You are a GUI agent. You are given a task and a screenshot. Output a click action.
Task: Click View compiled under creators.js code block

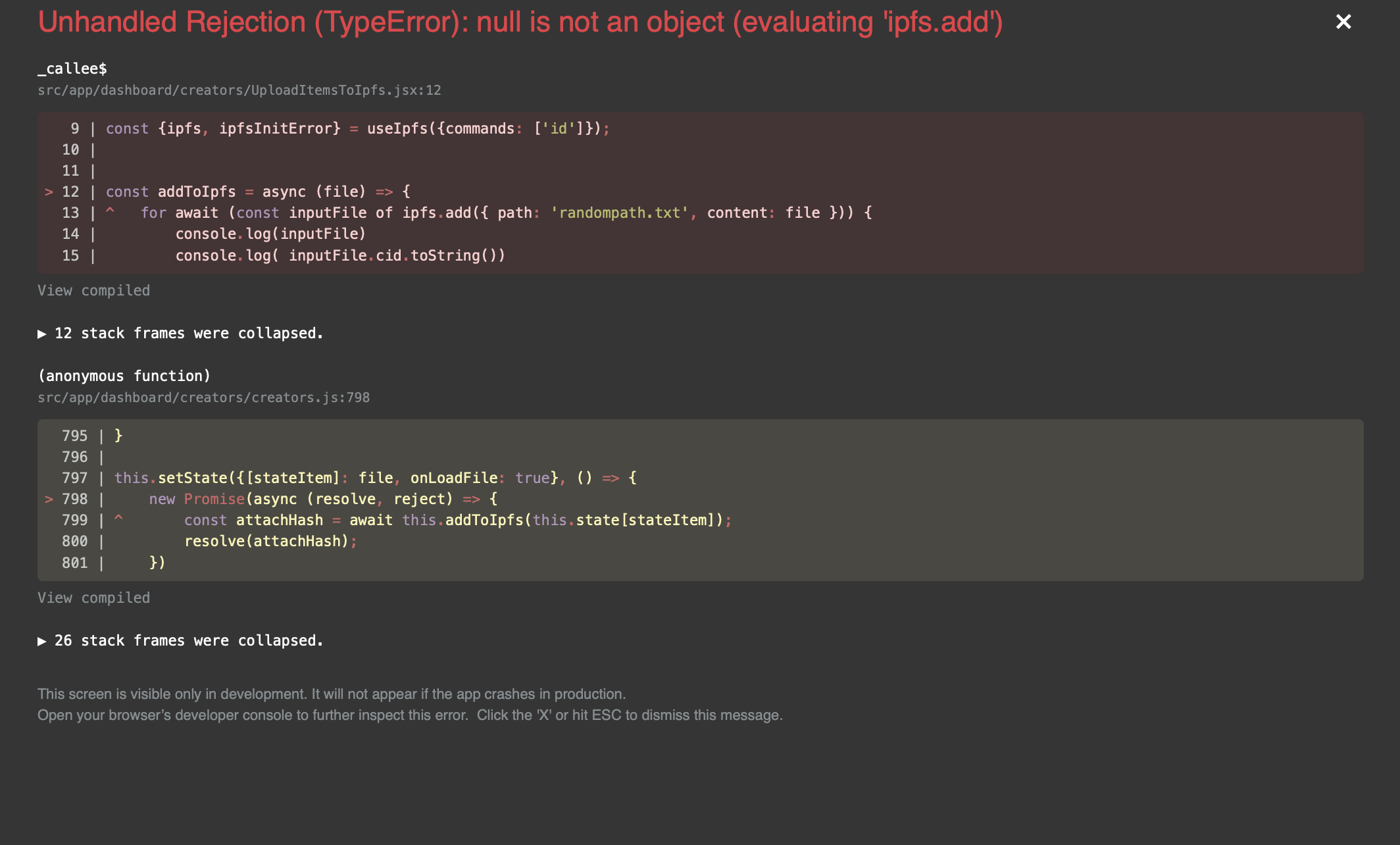[93, 598]
